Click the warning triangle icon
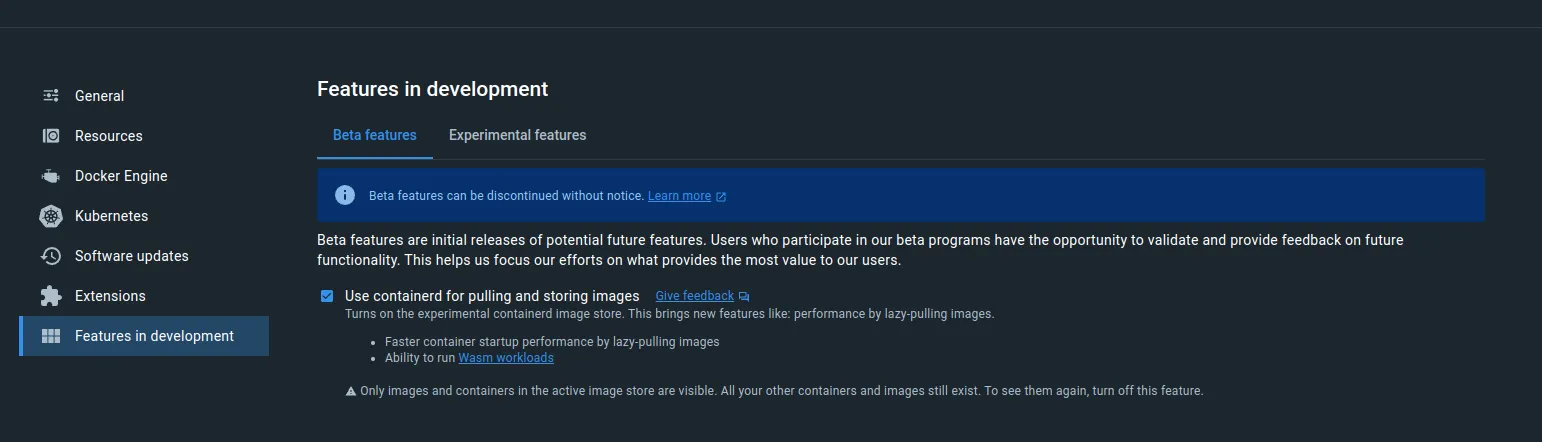Viewport: 1542px width, 442px height. [x=351, y=391]
